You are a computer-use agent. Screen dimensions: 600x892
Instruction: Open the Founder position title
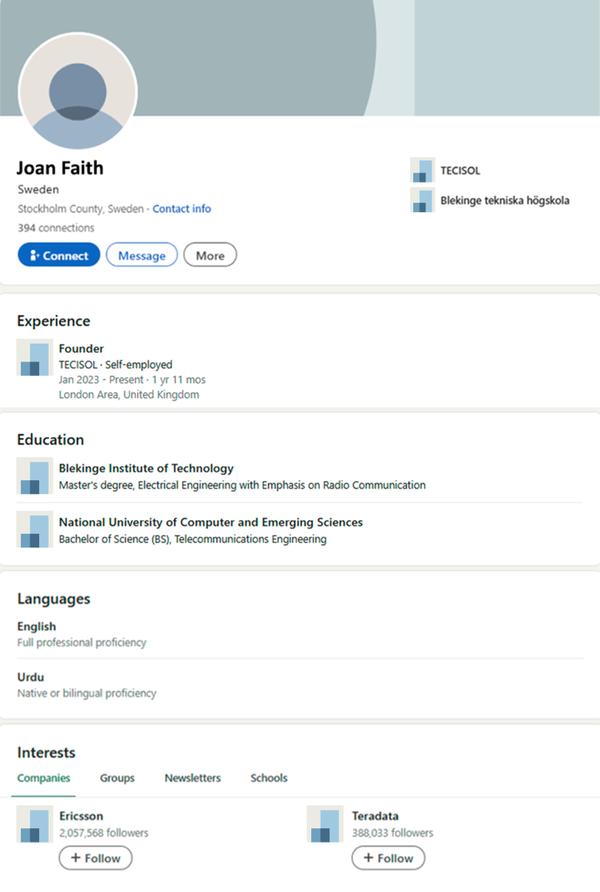[81, 348]
